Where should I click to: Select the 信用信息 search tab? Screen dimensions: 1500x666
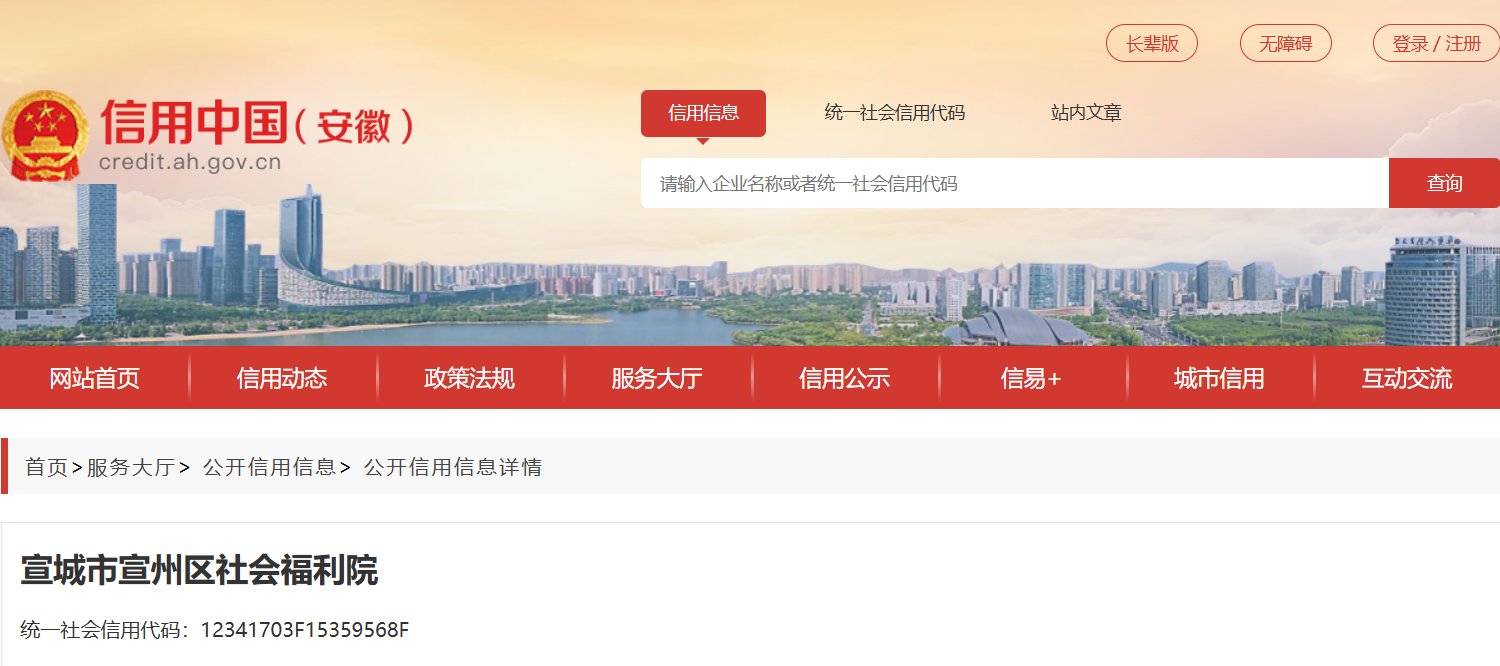[x=703, y=113]
